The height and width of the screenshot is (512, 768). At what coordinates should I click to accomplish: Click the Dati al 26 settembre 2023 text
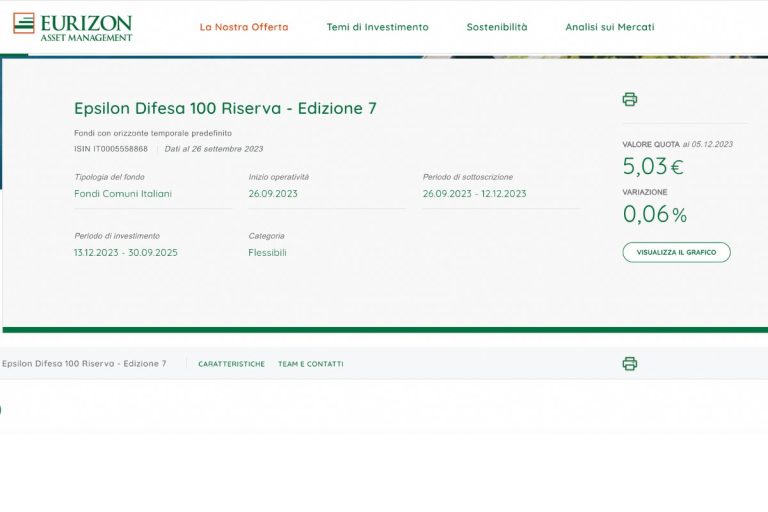click(x=214, y=148)
